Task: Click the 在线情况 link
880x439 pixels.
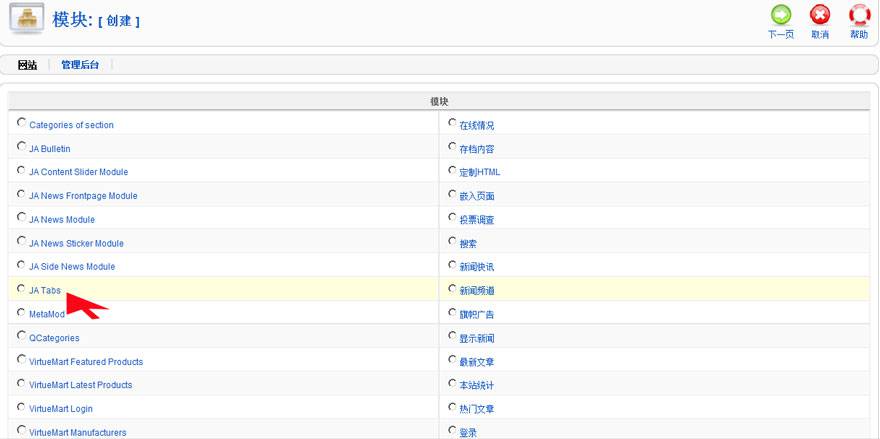Action: tap(477, 126)
